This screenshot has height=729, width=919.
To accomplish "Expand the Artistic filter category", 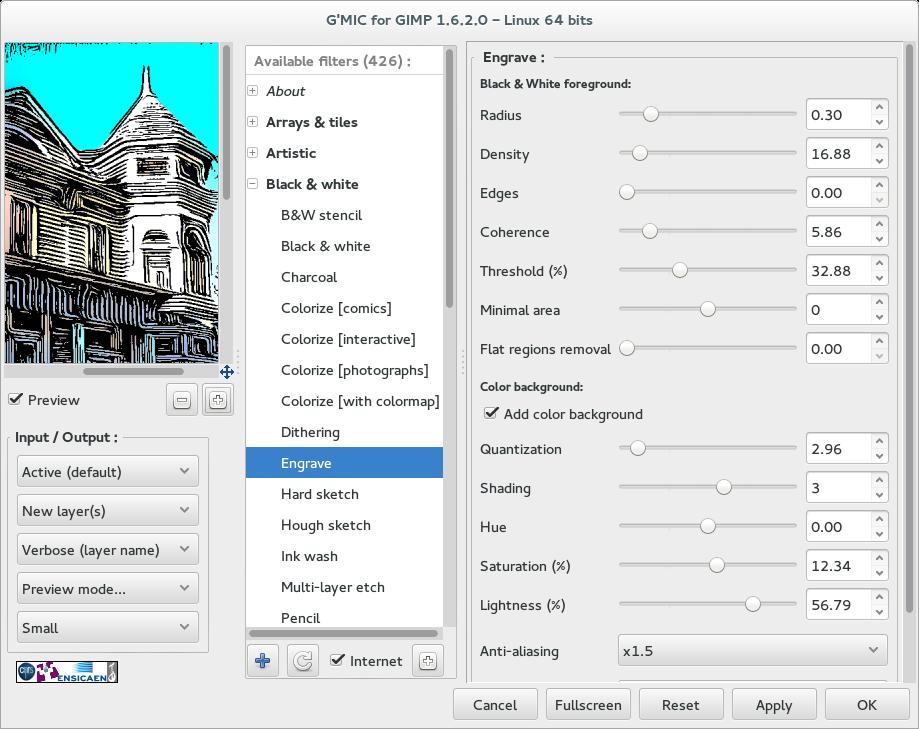I will click(x=253, y=153).
